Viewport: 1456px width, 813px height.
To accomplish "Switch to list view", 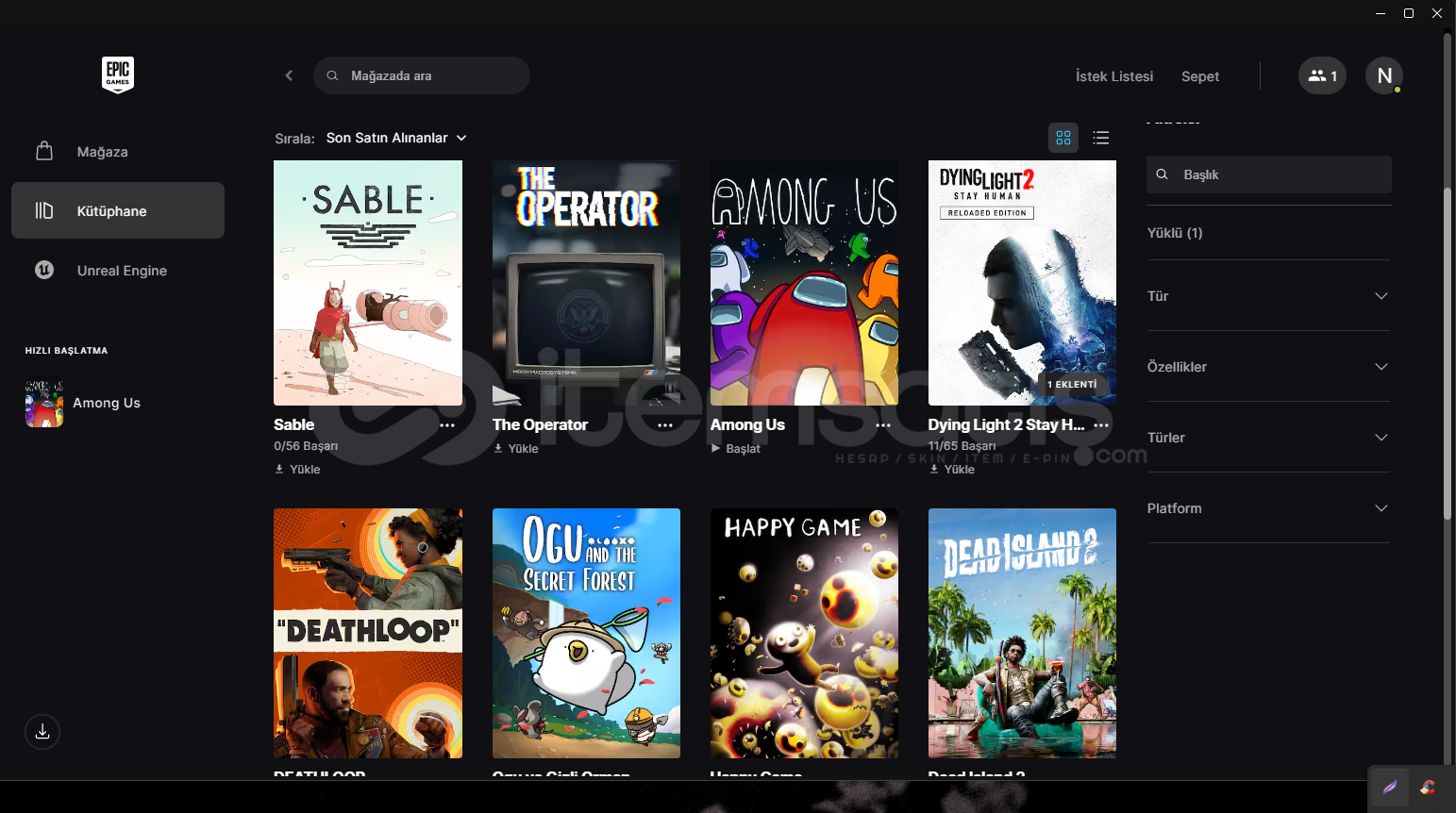I will click(1100, 138).
